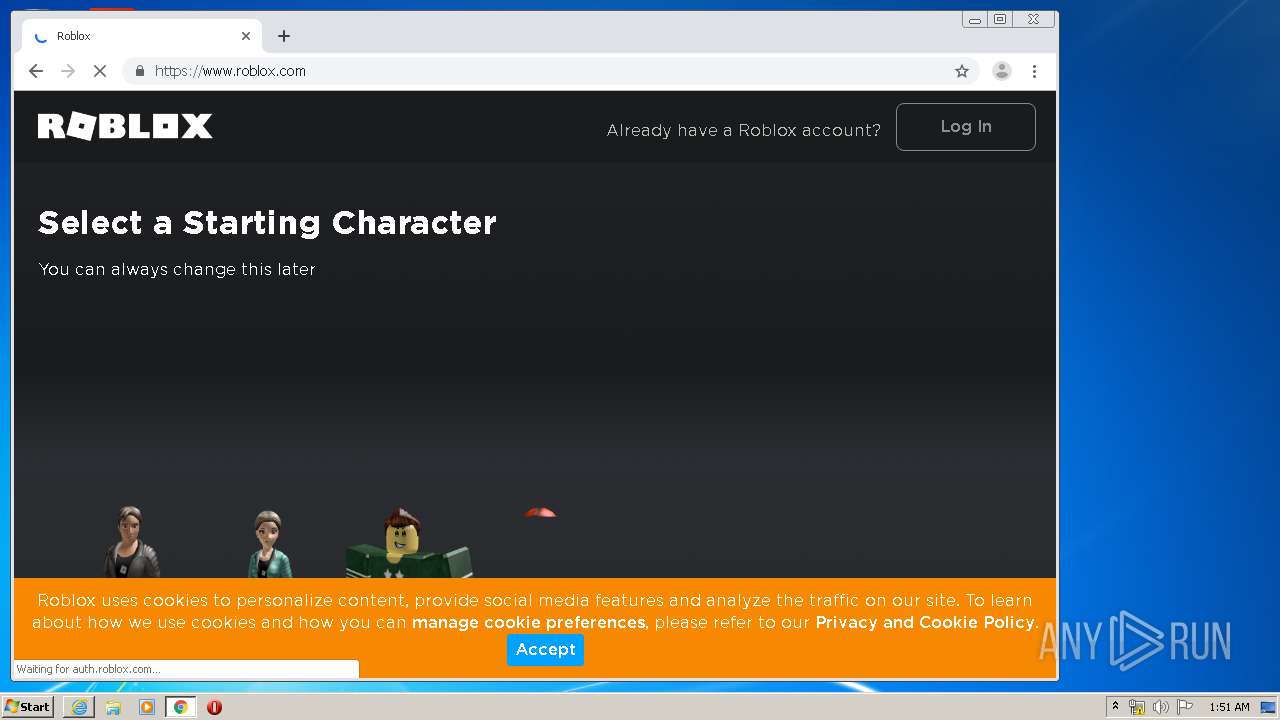Click the 'Waiting for auth.roblox.com' status text
Viewport: 1280px width, 720px height.
pos(88,669)
